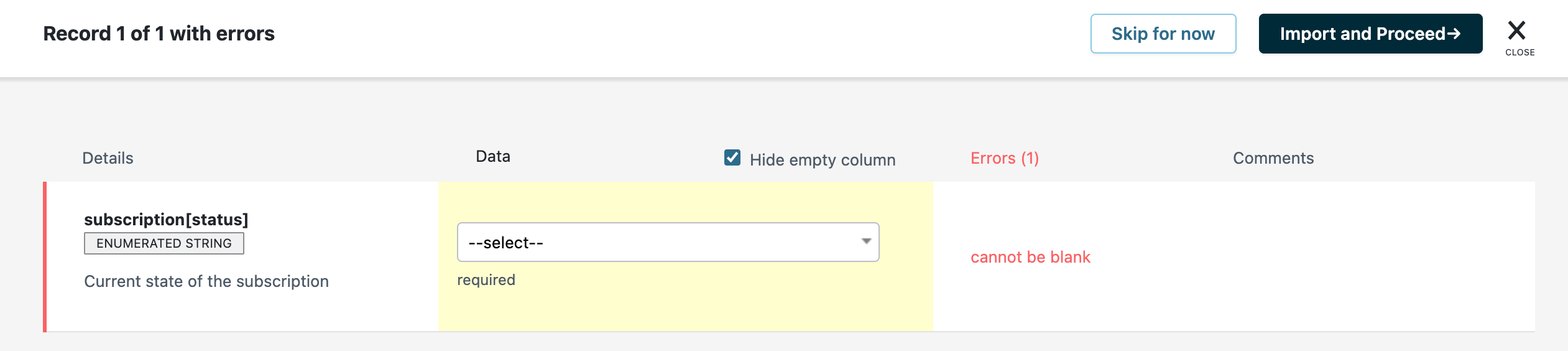Click the arrow on Import and Proceed

click(1454, 34)
